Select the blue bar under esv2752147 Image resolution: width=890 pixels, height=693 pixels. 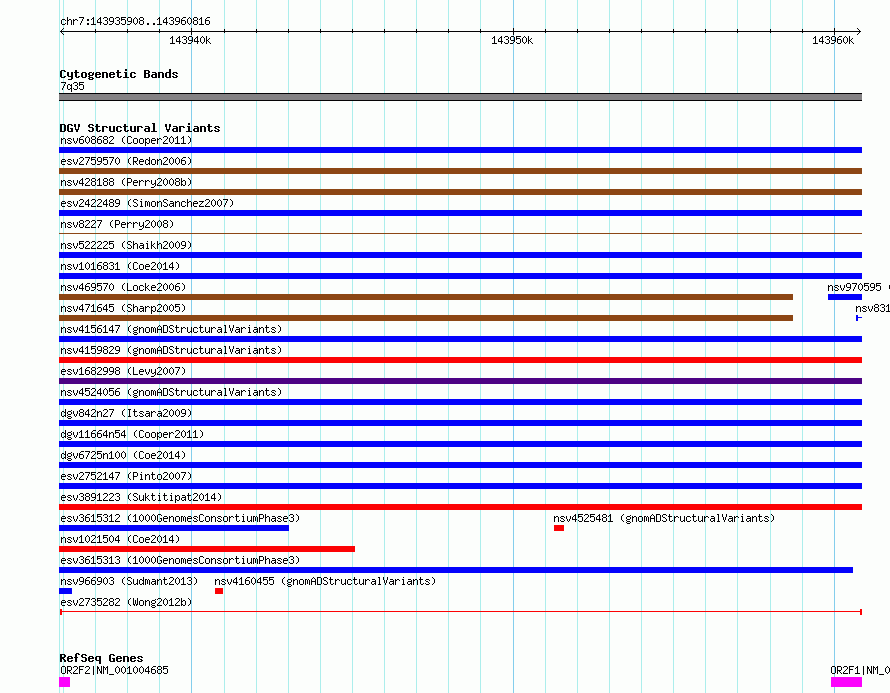pos(460,486)
